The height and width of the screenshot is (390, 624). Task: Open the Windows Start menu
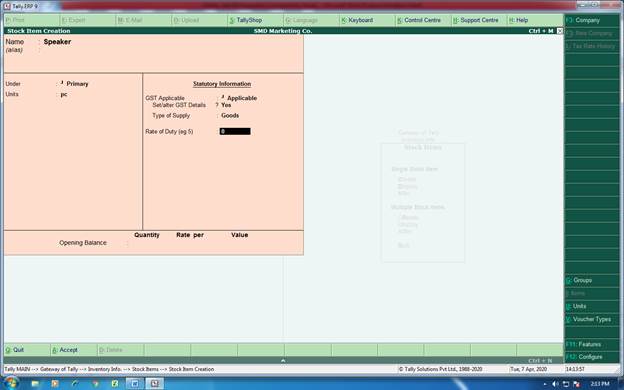[x=11, y=384]
